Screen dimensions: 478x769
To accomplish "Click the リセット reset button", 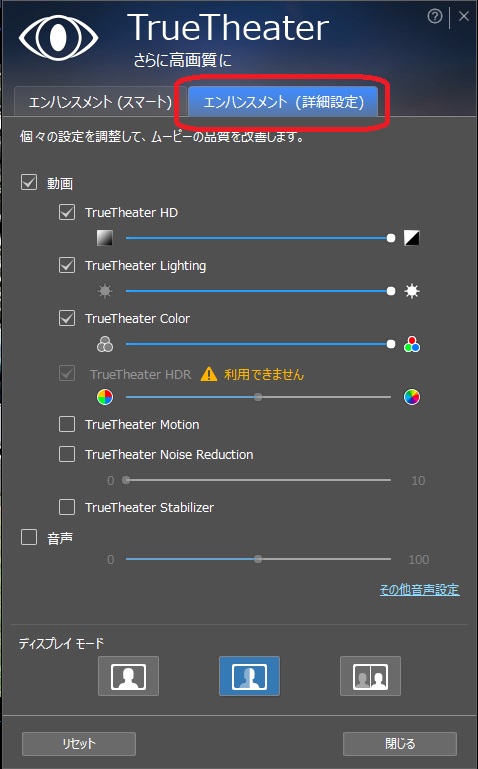I will (79, 743).
